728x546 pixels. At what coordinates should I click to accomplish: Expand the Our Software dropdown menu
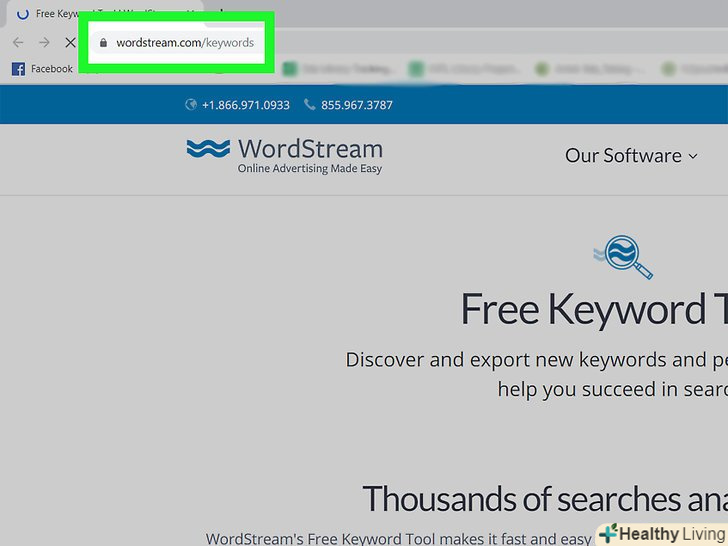click(x=631, y=156)
